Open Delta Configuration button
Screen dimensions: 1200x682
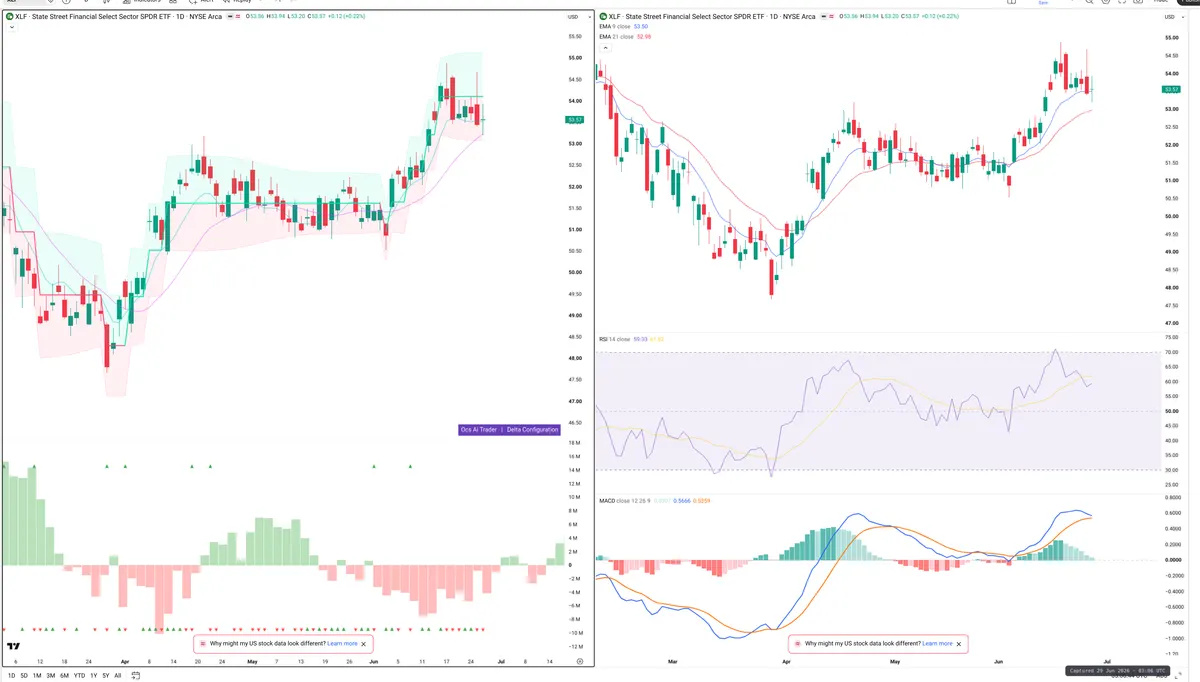532,430
